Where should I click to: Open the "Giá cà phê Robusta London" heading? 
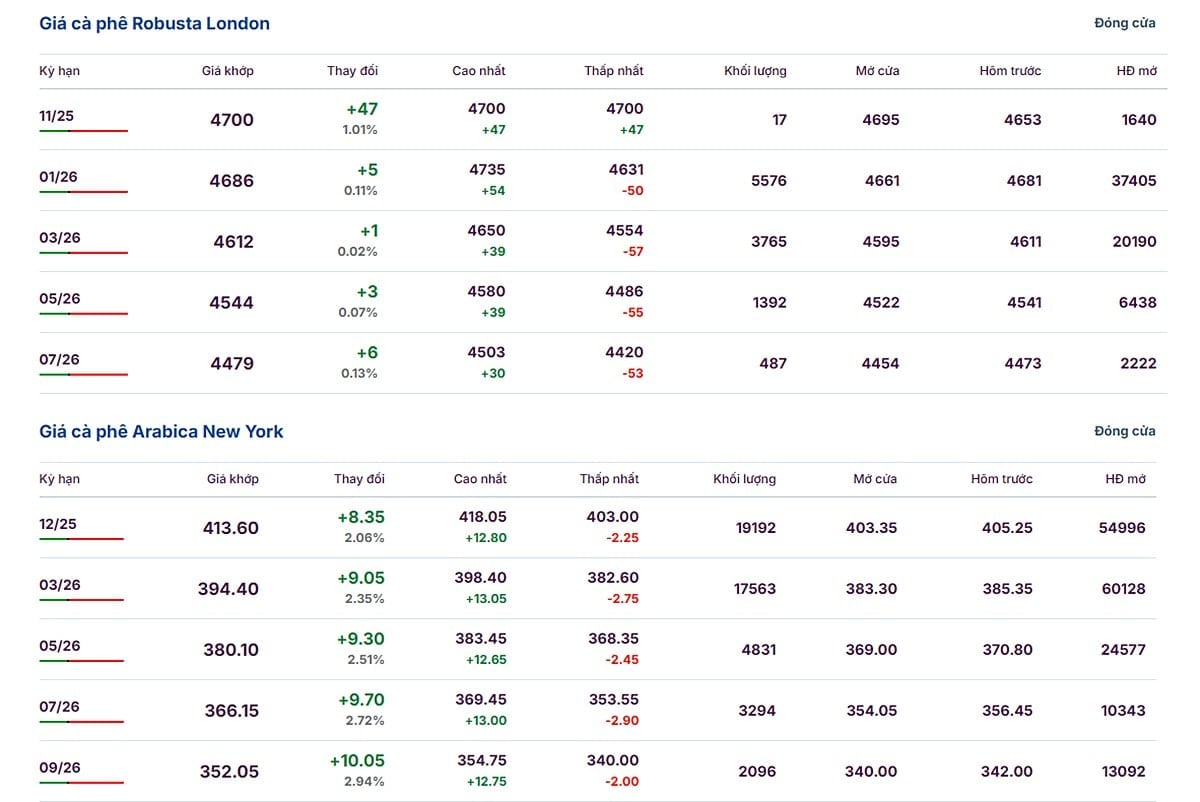[x=155, y=23]
